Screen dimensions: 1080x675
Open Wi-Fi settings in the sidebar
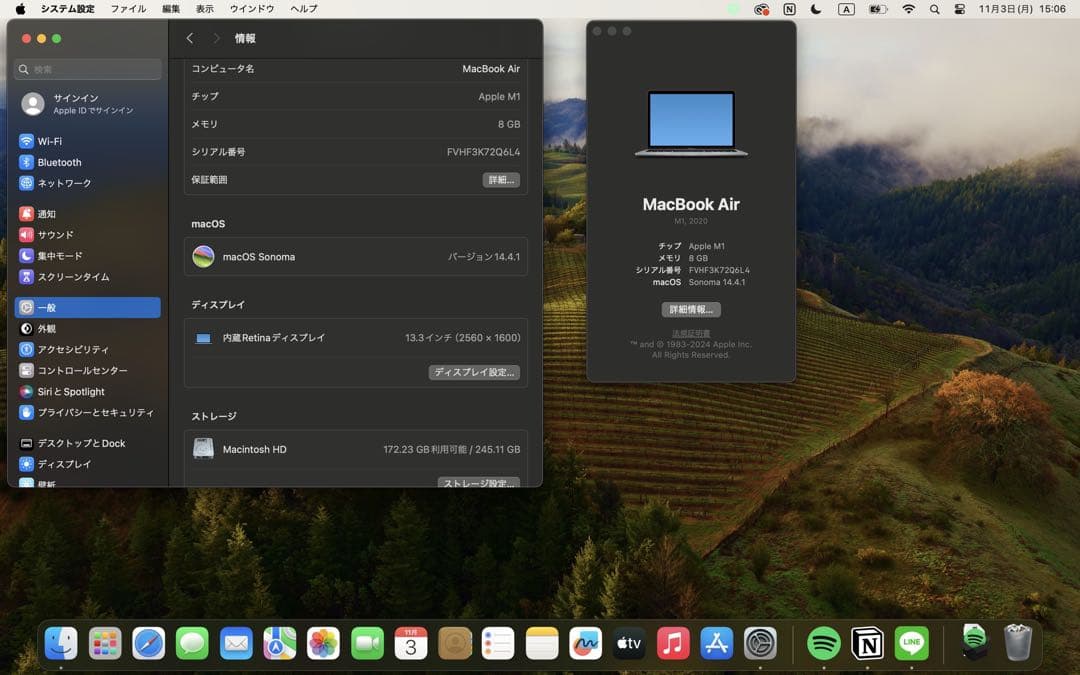click(x=50, y=141)
